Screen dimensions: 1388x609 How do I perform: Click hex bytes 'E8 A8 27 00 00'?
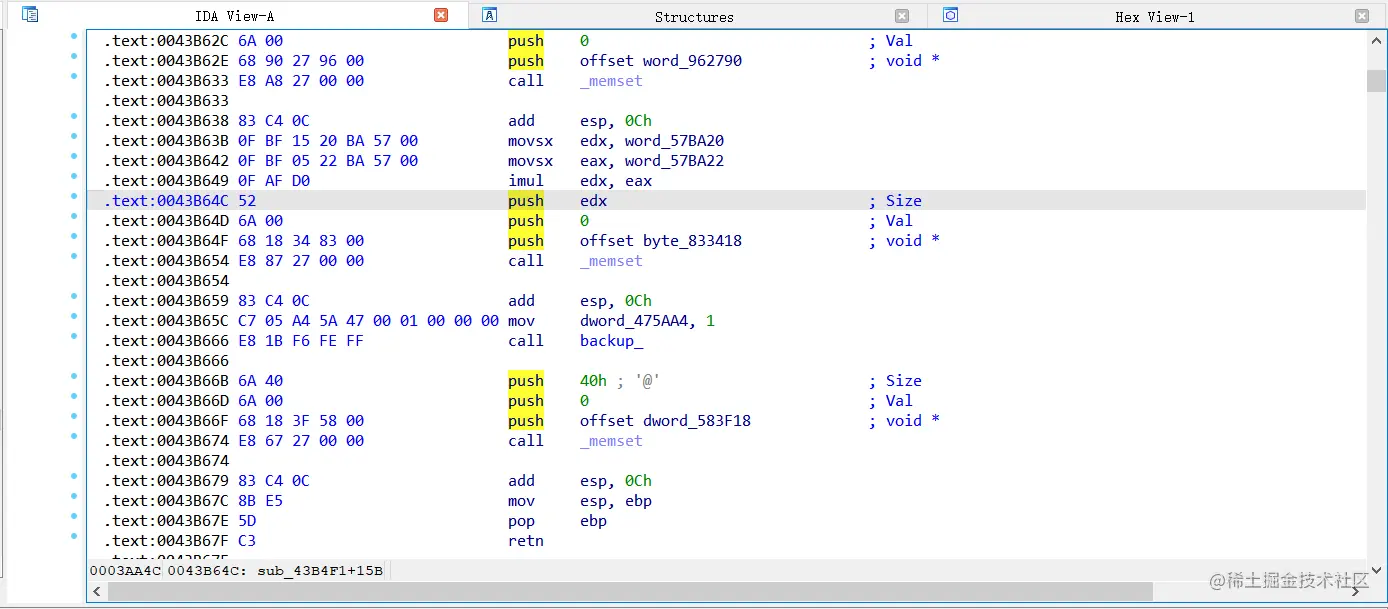pyautogui.click(x=301, y=81)
